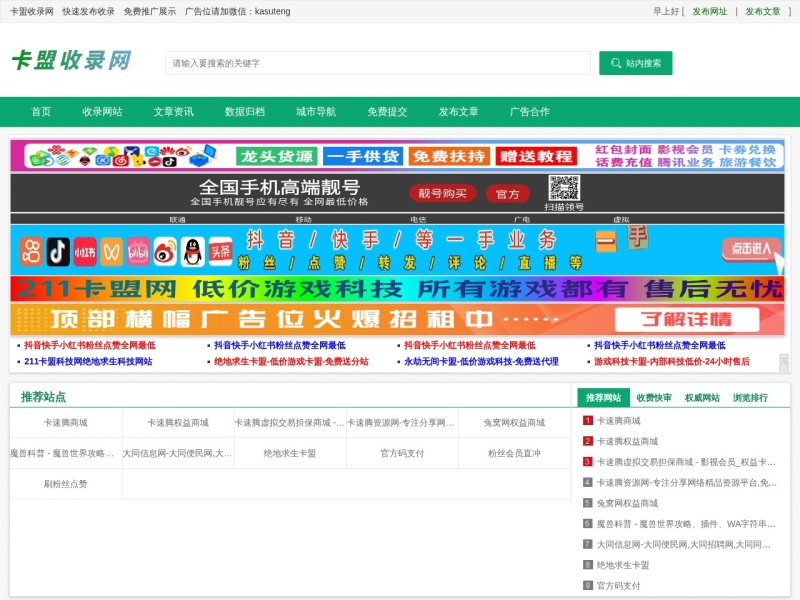Viewport: 800px width, 600px height.
Task: Open ranked item 4 卡速腾资源网 in sidebar
Action: click(687, 483)
